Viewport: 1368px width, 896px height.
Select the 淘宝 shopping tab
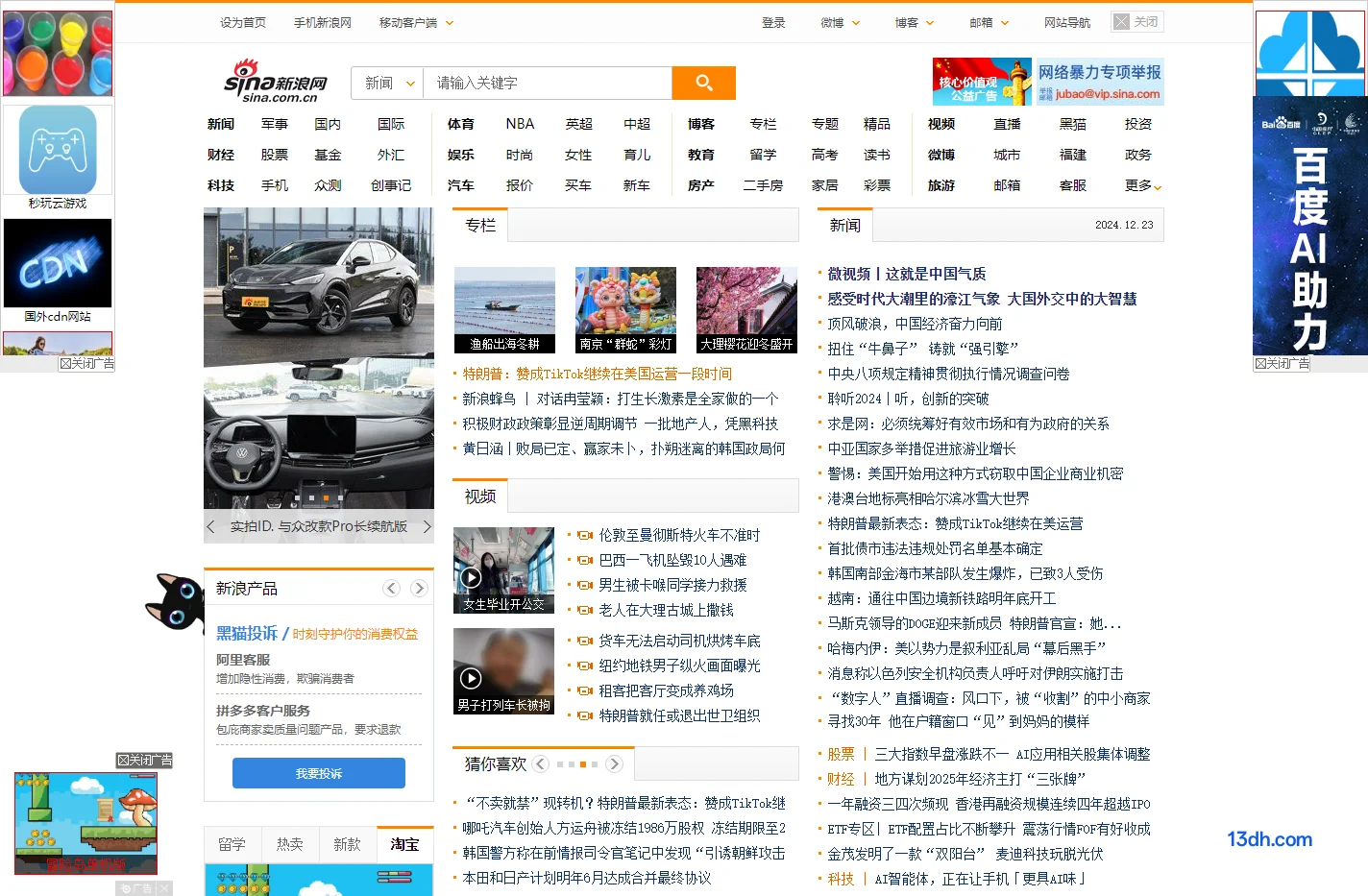click(404, 844)
